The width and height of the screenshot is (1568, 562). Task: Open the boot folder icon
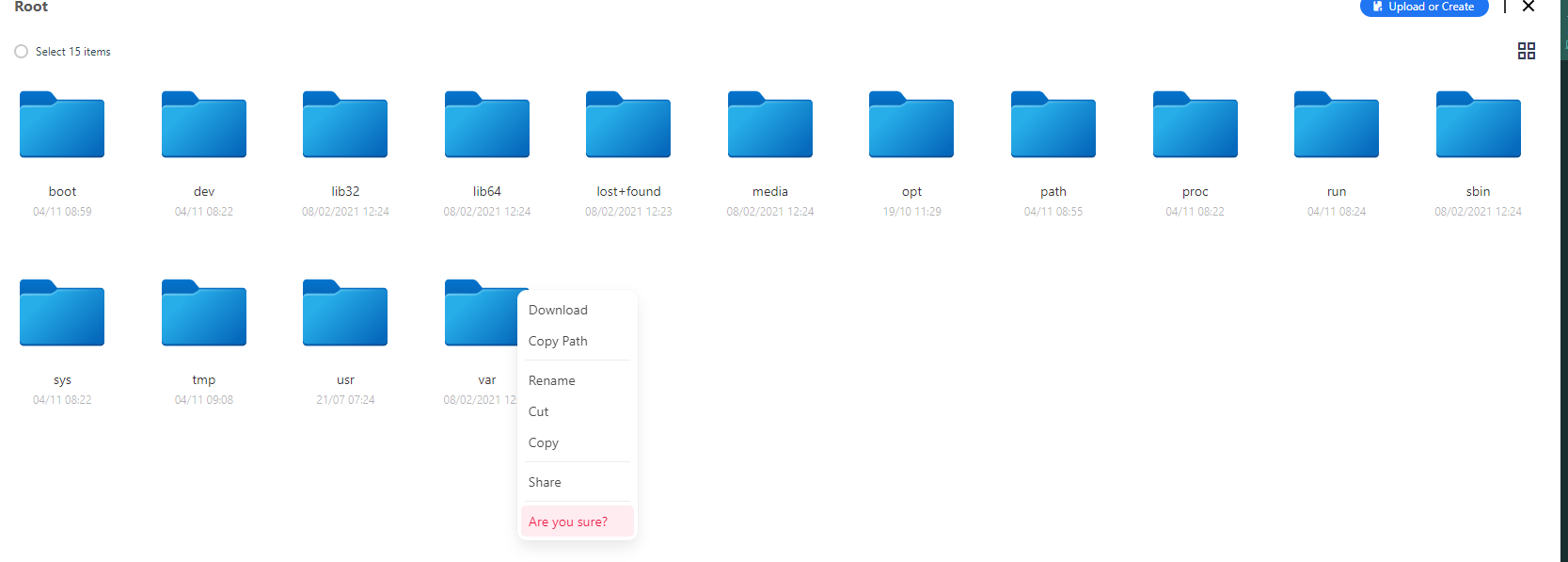point(62,124)
